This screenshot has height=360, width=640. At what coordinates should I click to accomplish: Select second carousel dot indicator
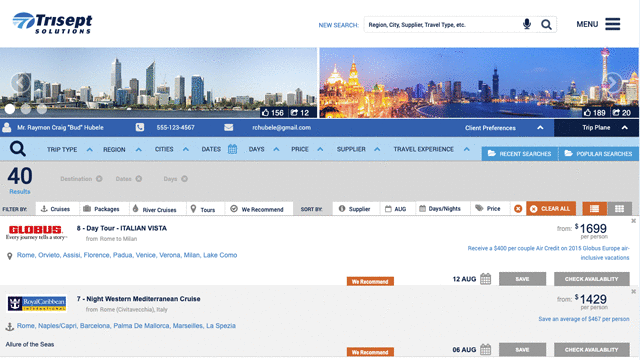coord(26,109)
